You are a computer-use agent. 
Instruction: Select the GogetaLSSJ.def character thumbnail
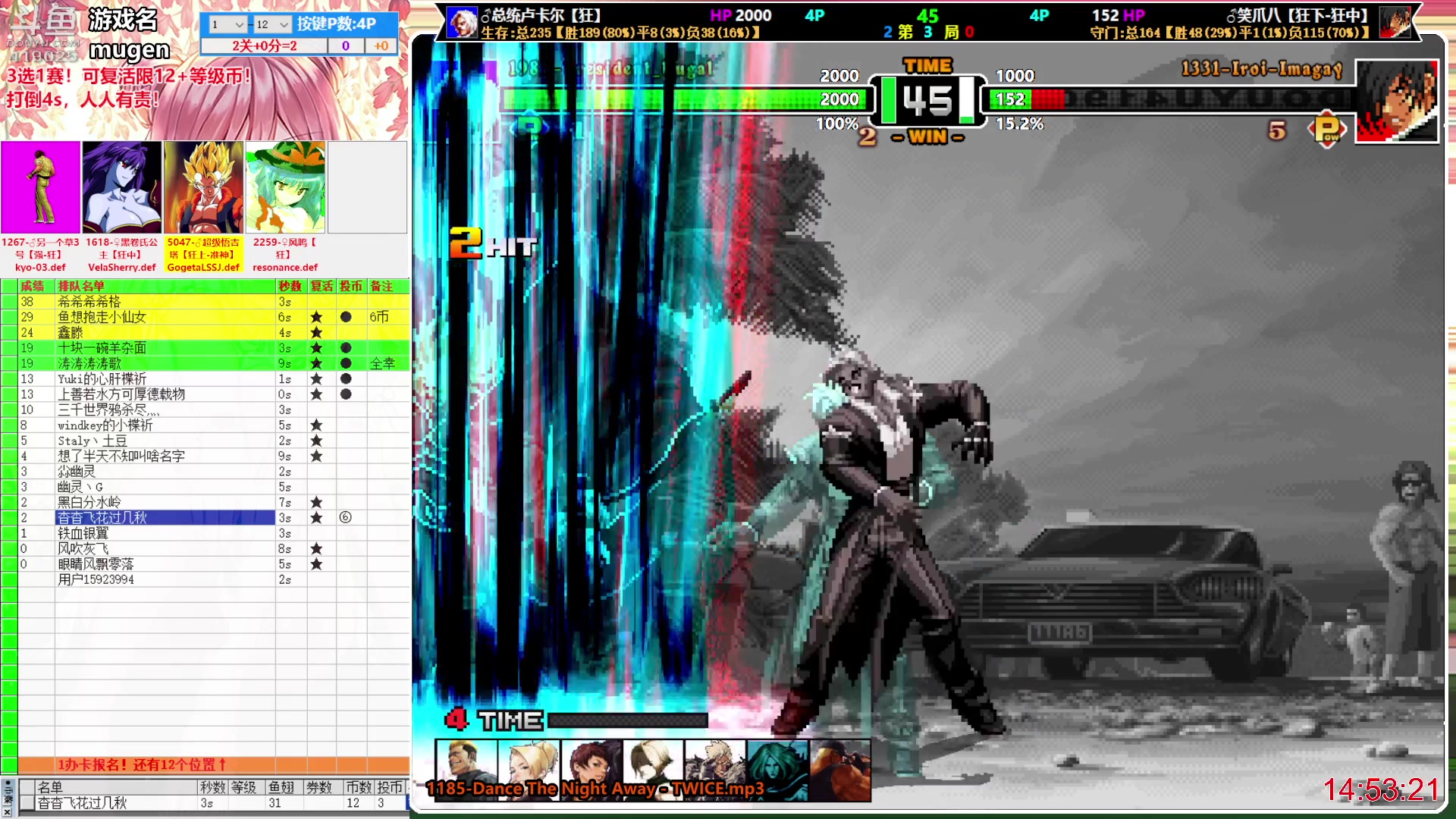203,187
